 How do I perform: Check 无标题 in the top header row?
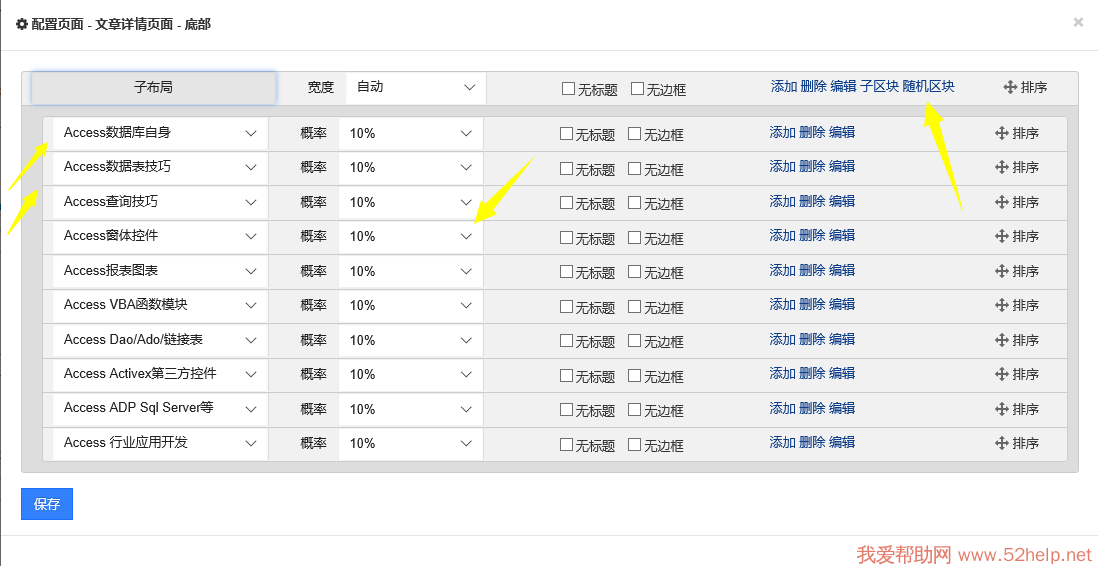(x=569, y=89)
